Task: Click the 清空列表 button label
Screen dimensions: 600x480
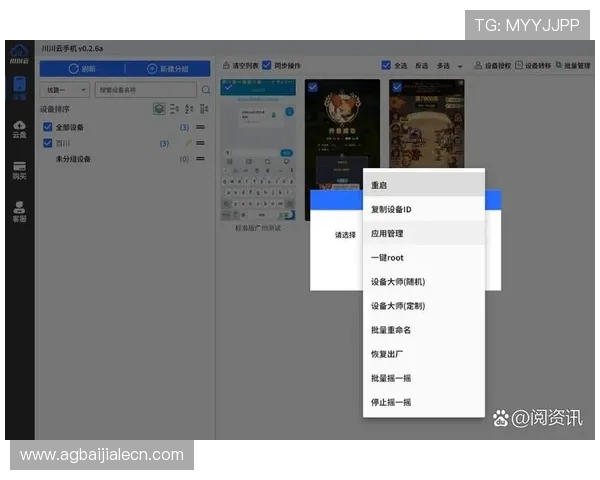Action: coord(245,65)
